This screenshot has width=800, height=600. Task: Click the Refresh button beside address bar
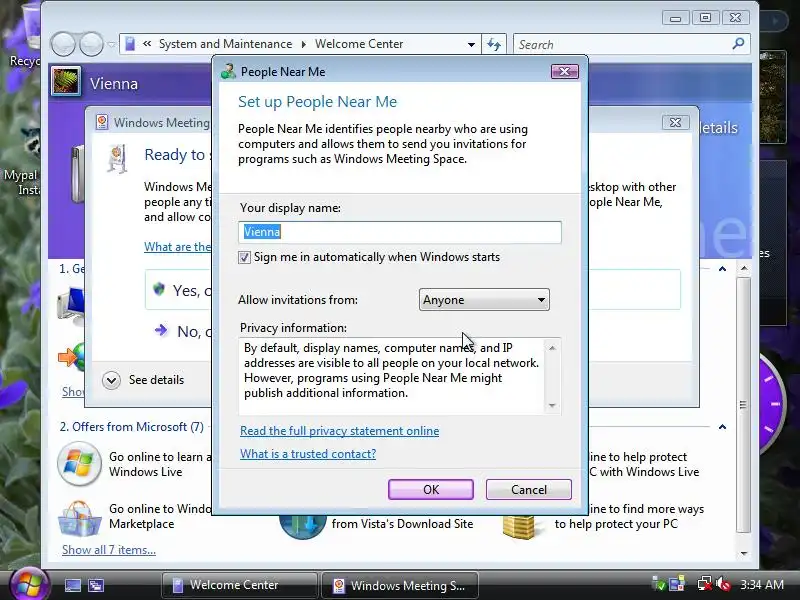coord(494,44)
